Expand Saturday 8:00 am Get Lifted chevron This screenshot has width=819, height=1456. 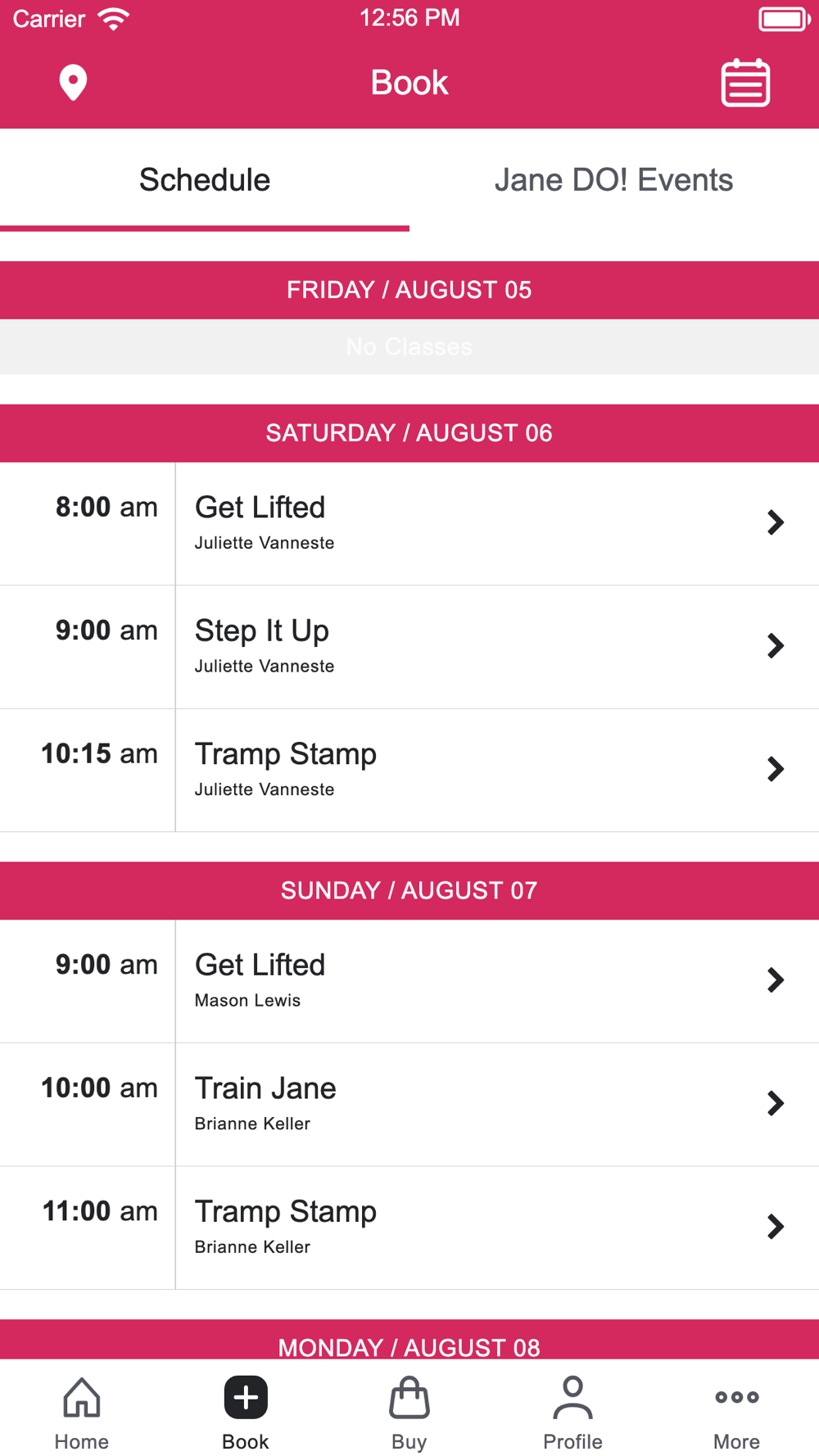(x=775, y=522)
